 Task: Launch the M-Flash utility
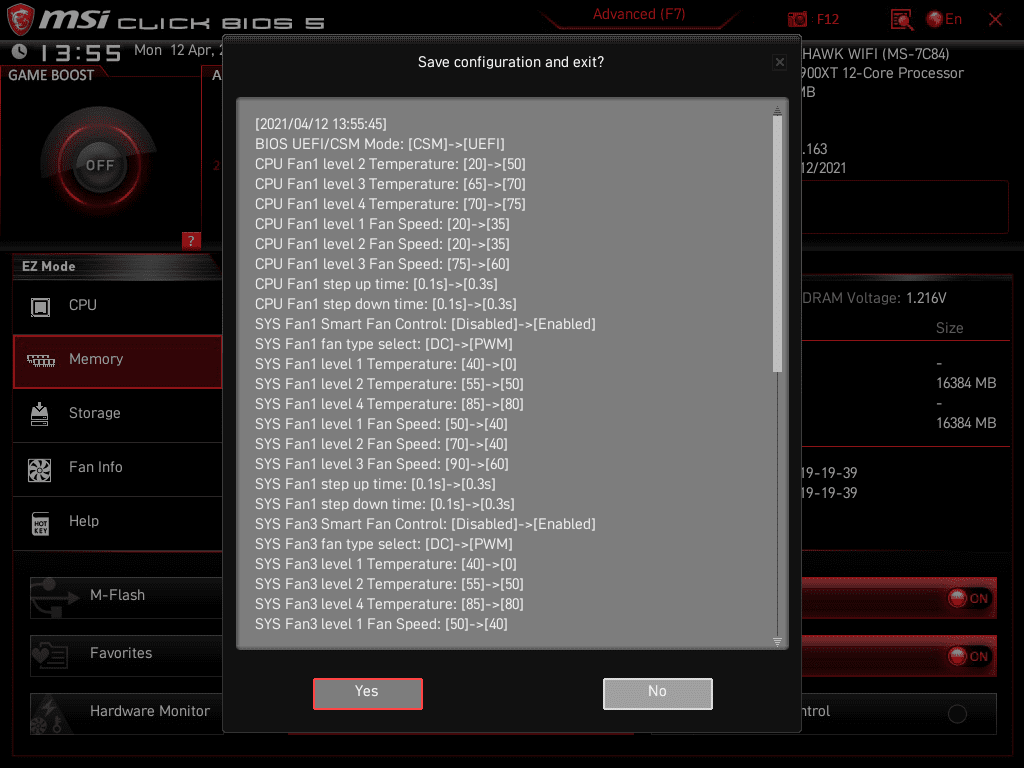click(x=126, y=597)
